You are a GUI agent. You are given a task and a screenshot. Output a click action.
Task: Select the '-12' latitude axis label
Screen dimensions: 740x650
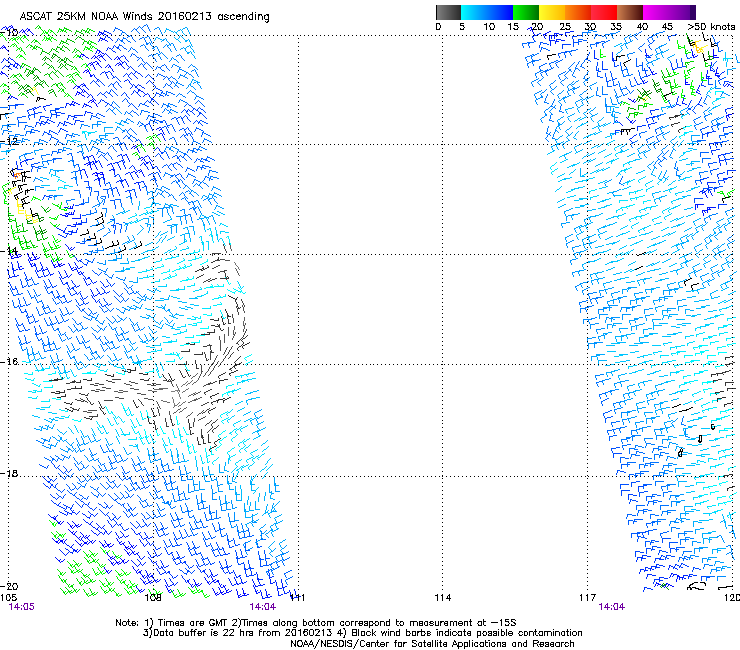pos(9,141)
